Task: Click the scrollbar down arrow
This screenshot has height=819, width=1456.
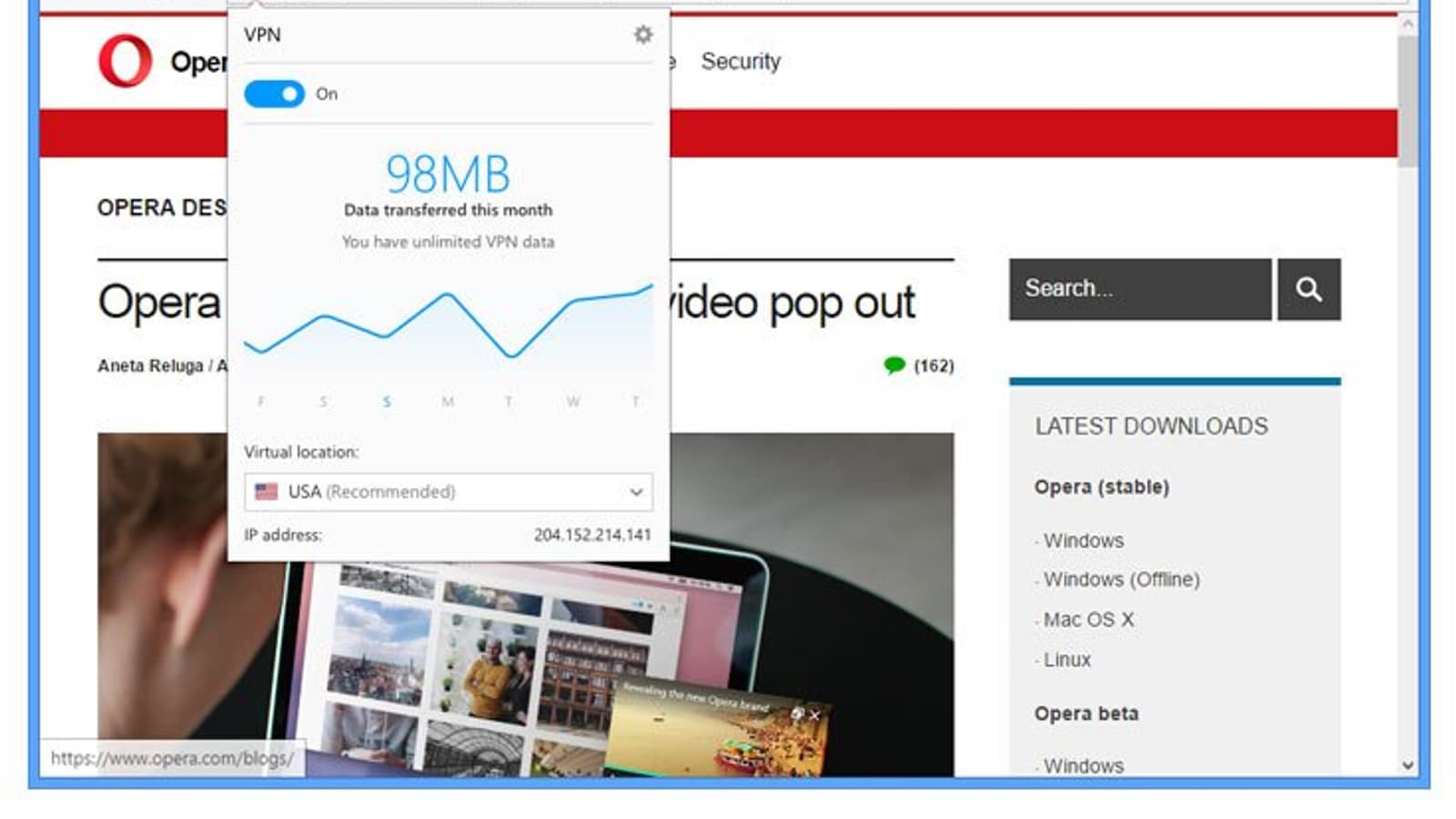Action: [1408, 765]
